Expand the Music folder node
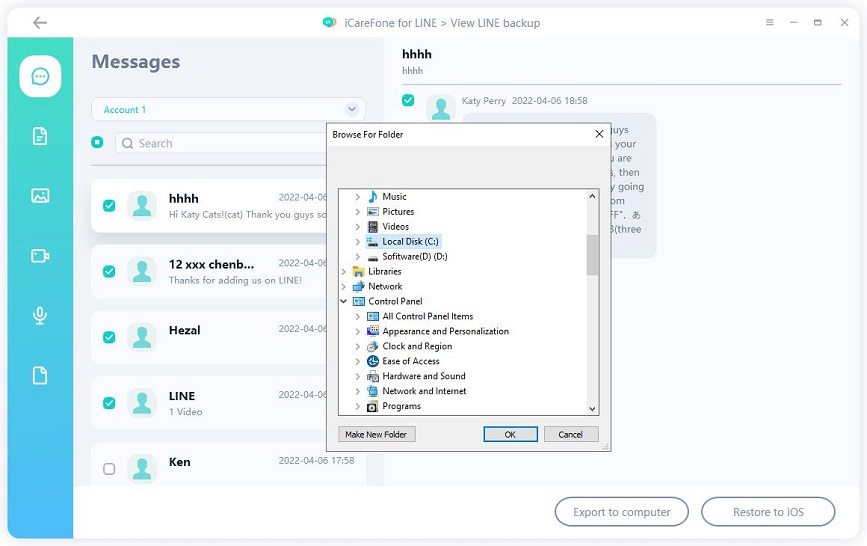Image resolution: width=867 pixels, height=546 pixels. [x=357, y=196]
